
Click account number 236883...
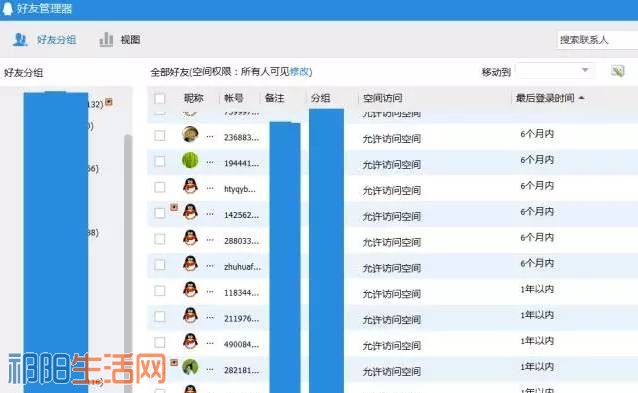pyautogui.click(x=241, y=138)
